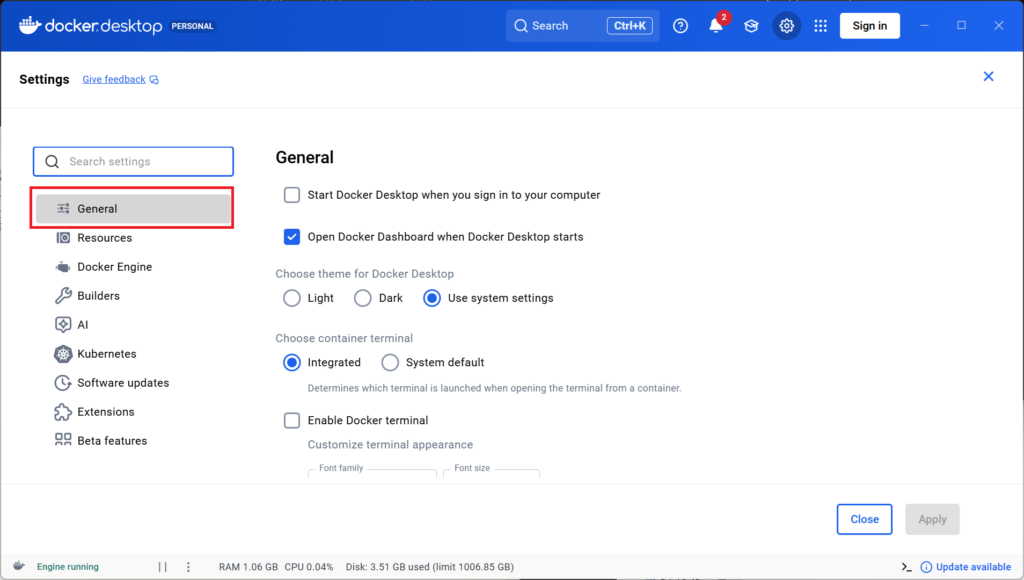Open the Software updates section
Image resolution: width=1024 pixels, height=580 pixels.
133,383
